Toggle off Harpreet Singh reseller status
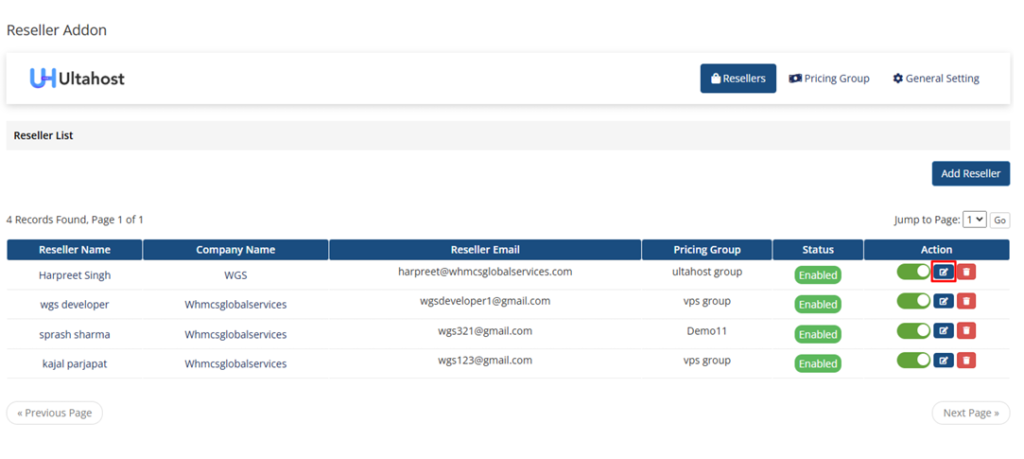 (913, 272)
